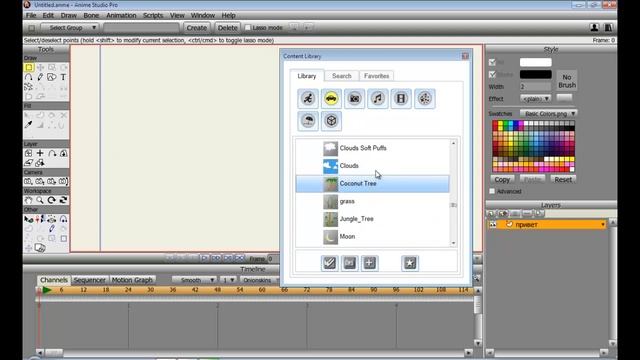
Task: Click the checkmark import button in library
Action: [x=329, y=263]
